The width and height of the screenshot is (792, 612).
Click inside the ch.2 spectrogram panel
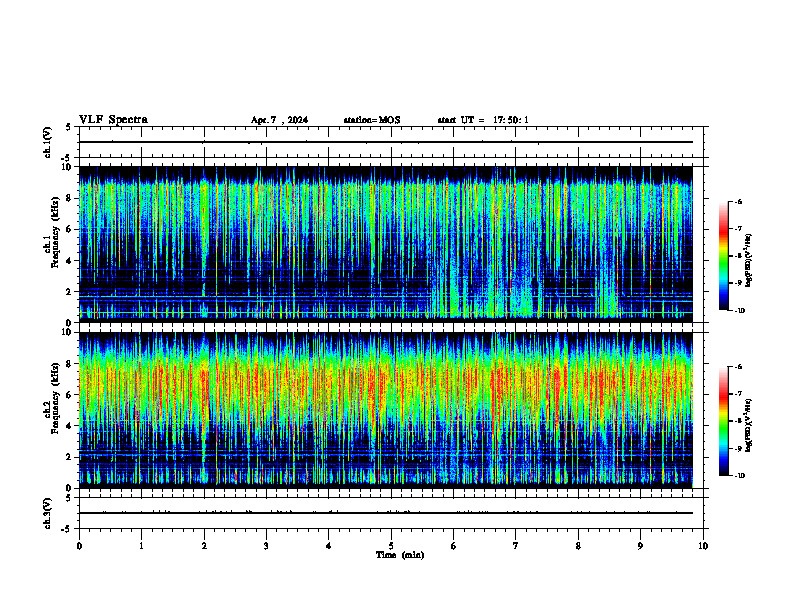click(x=386, y=410)
